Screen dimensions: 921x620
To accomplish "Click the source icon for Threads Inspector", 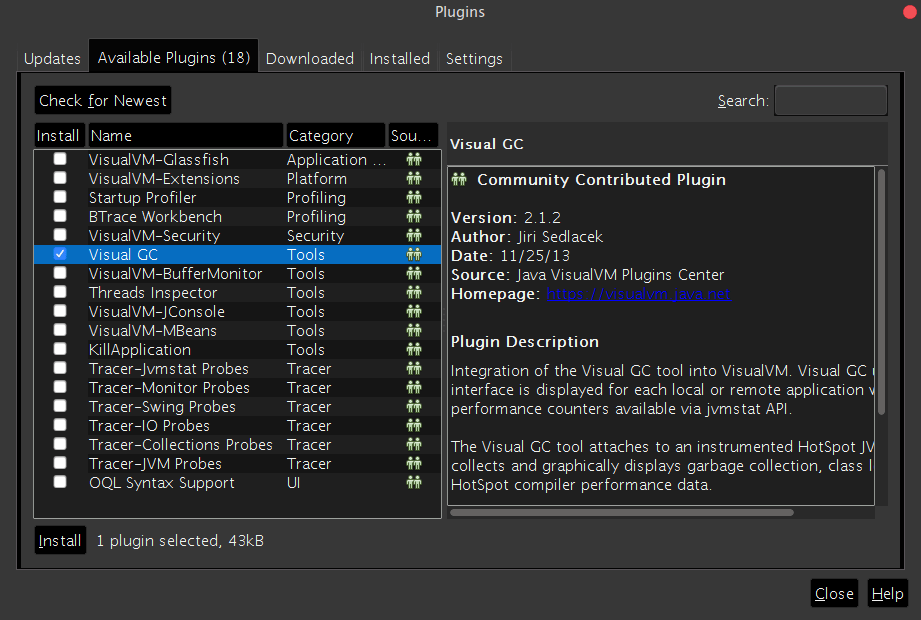I will (413, 293).
